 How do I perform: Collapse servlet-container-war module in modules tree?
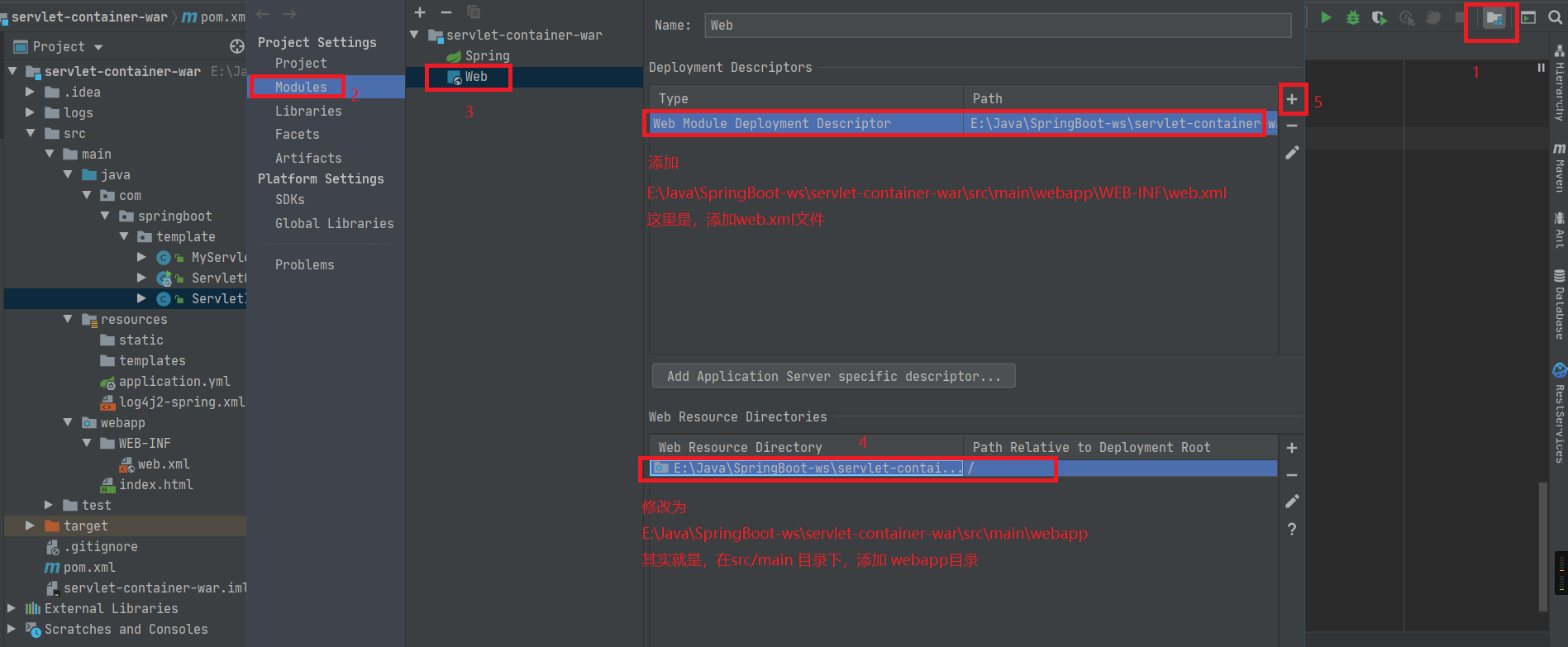(x=414, y=35)
